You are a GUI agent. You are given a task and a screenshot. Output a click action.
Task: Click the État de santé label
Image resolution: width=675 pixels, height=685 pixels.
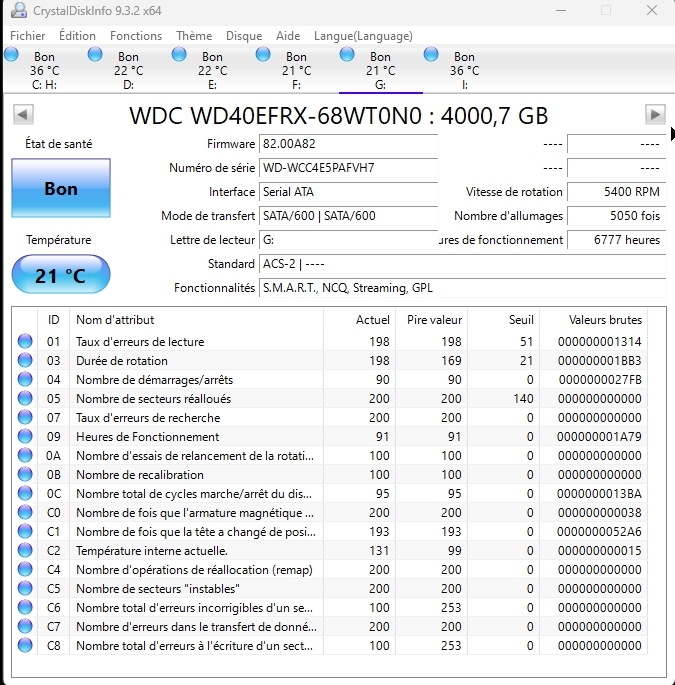coord(59,144)
